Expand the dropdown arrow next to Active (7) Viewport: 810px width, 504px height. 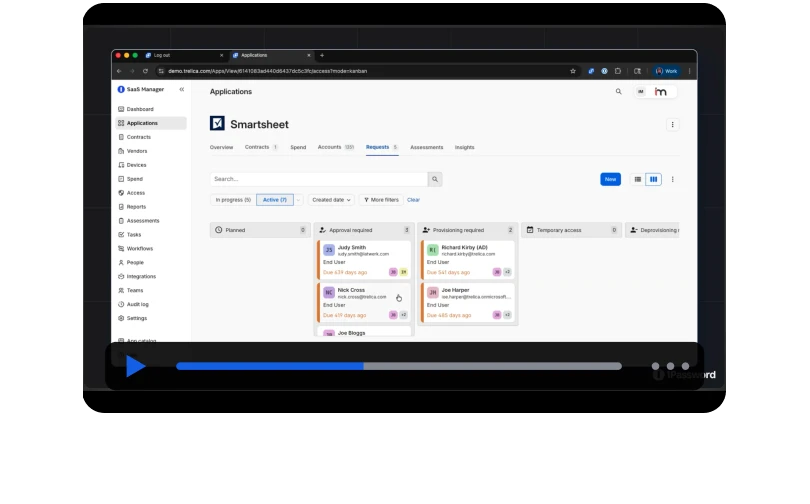pyautogui.click(x=298, y=200)
